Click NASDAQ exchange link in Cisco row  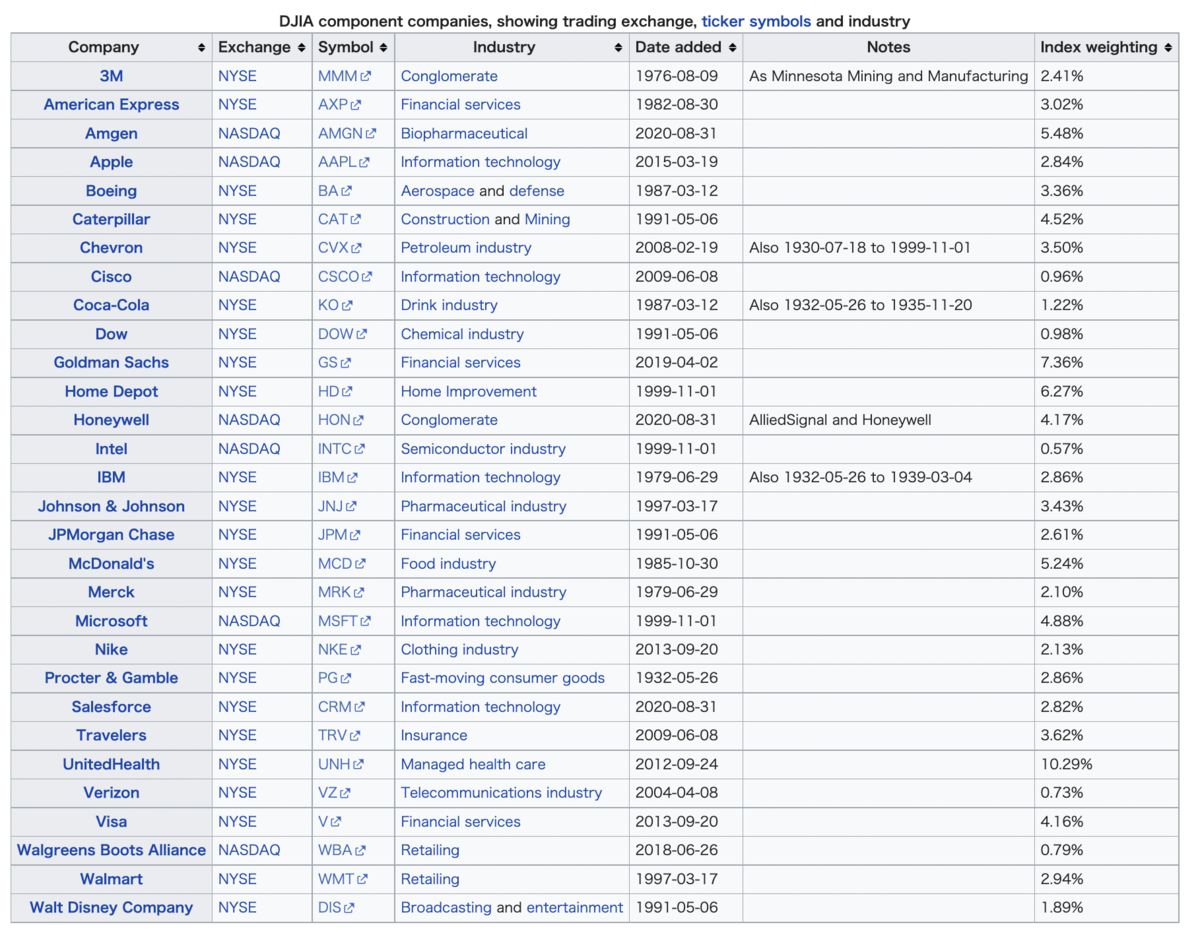(249, 277)
